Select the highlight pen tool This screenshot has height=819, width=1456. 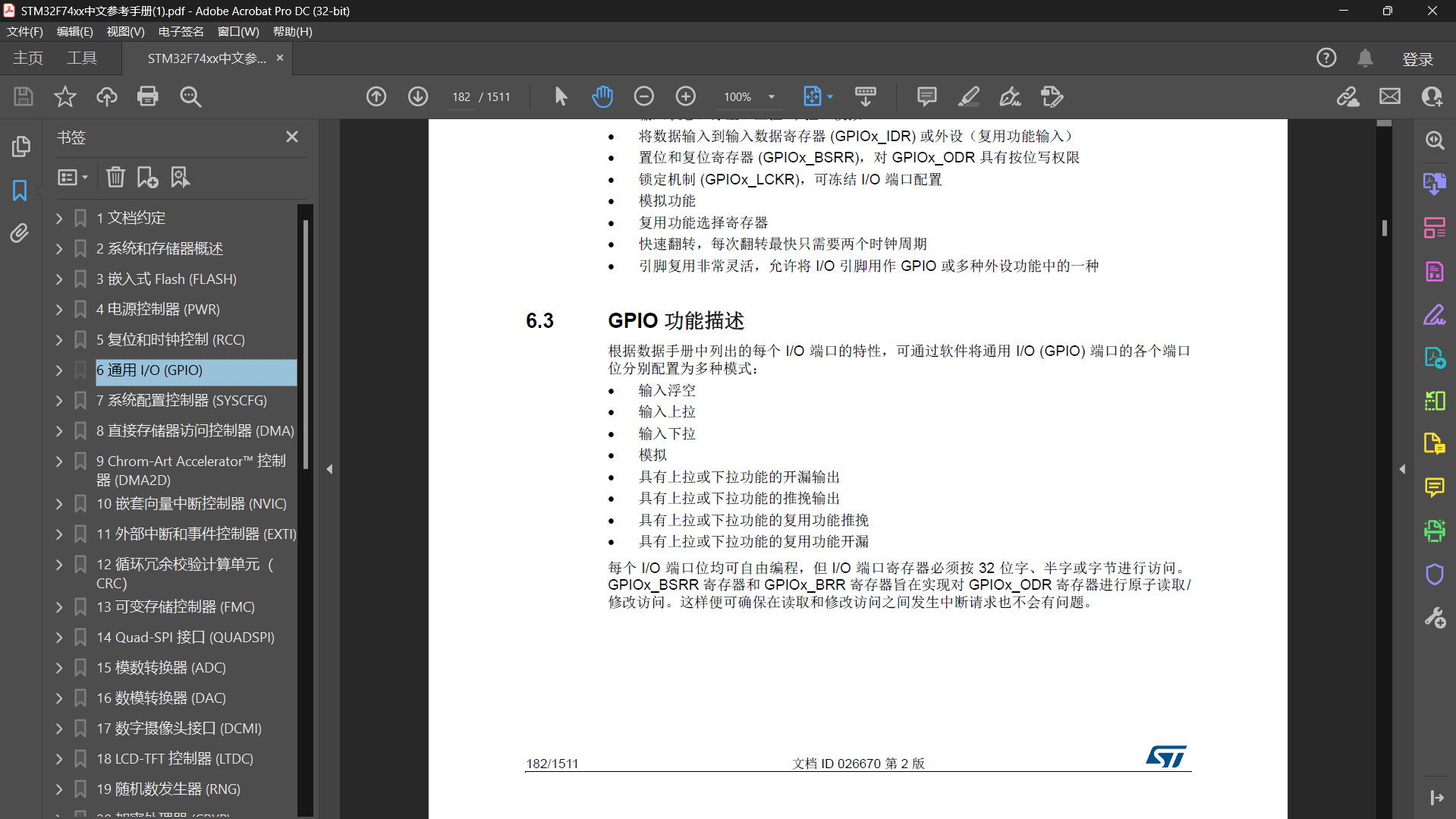click(969, 96)
